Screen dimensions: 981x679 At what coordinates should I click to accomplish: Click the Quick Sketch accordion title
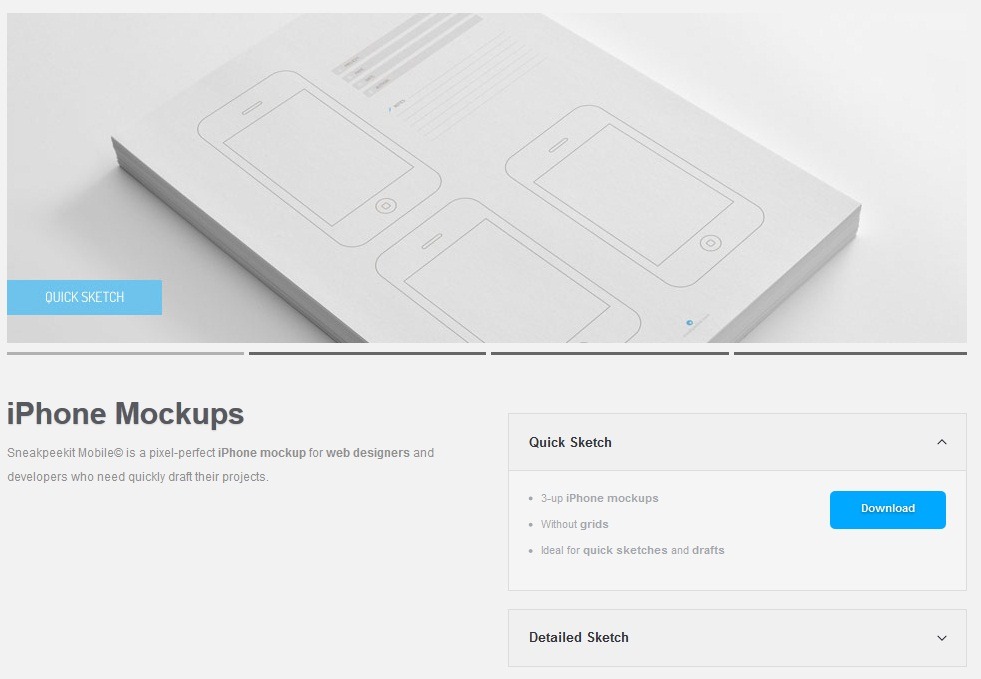(570, 442)
